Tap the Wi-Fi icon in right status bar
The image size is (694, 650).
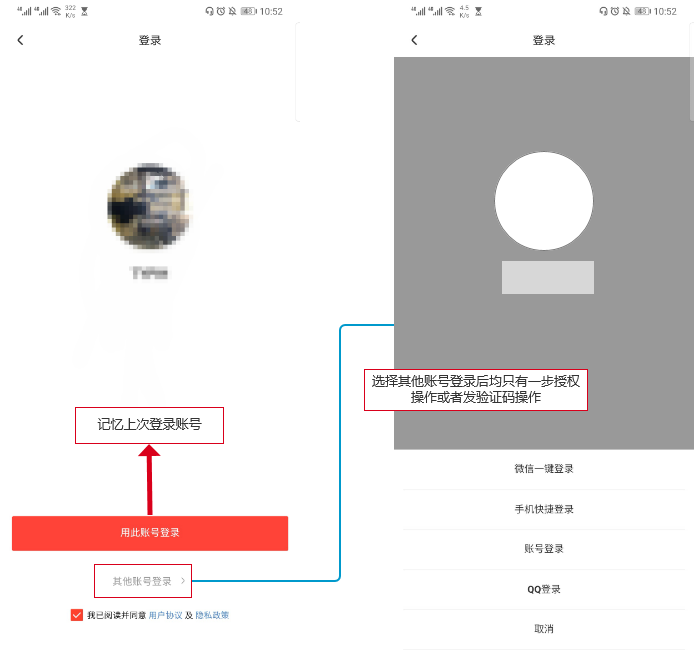(450, 11)
